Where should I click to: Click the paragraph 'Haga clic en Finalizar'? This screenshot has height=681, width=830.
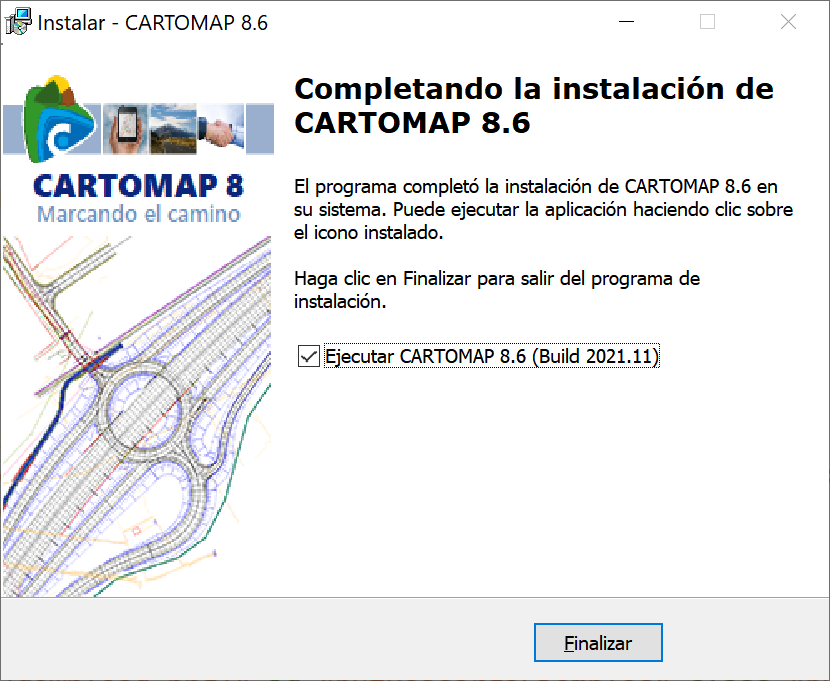[497, 289]
